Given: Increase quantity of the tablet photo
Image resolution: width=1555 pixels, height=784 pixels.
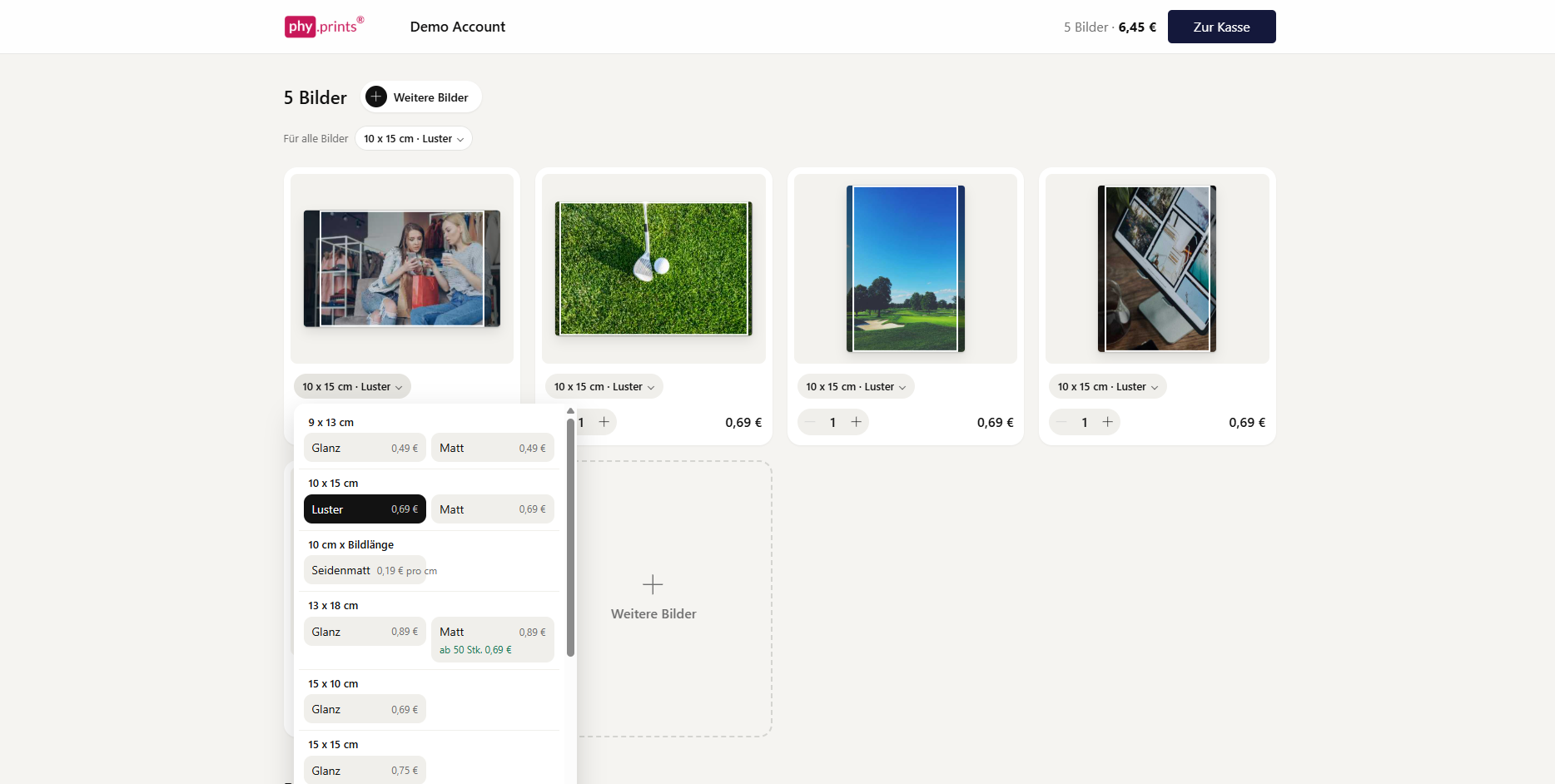Looking at the screenshot, I should (1108, 422).
